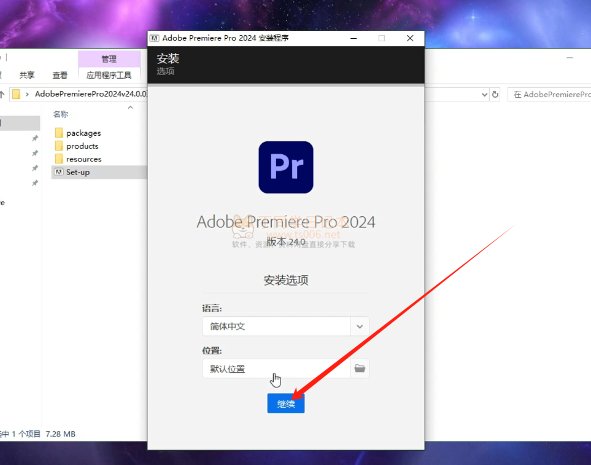
Task: Open the 共享 tab in Explorer ribbon
Action: click(26, 75)
